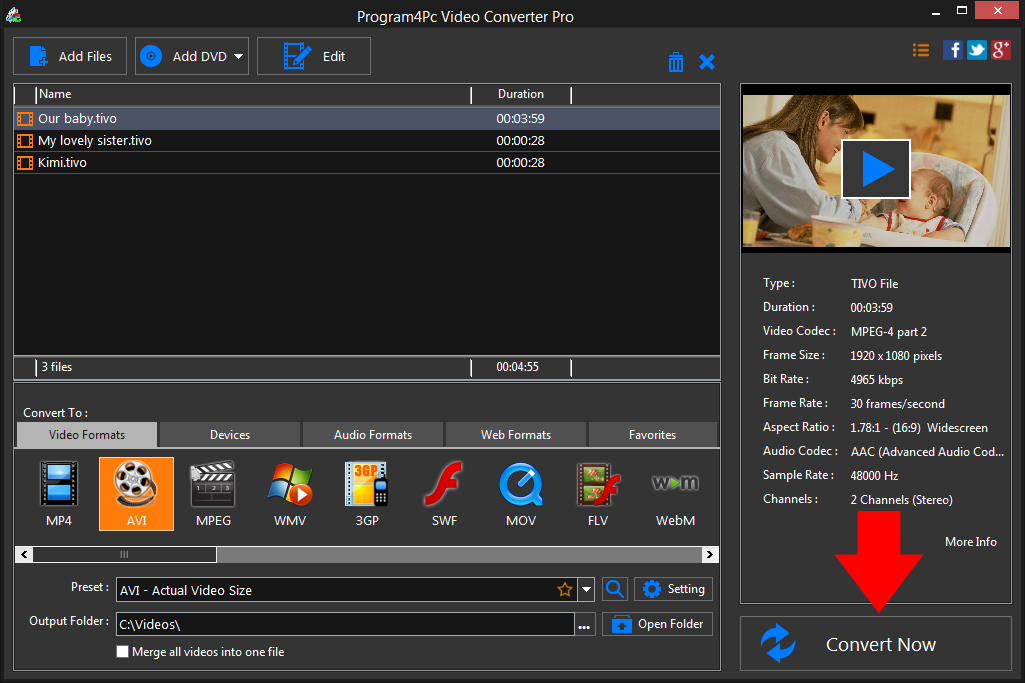This screenshot has width=1025, height=683.
Task: Switch to the Devices tab
Action: pyautogui.click(x=230, y=435)
